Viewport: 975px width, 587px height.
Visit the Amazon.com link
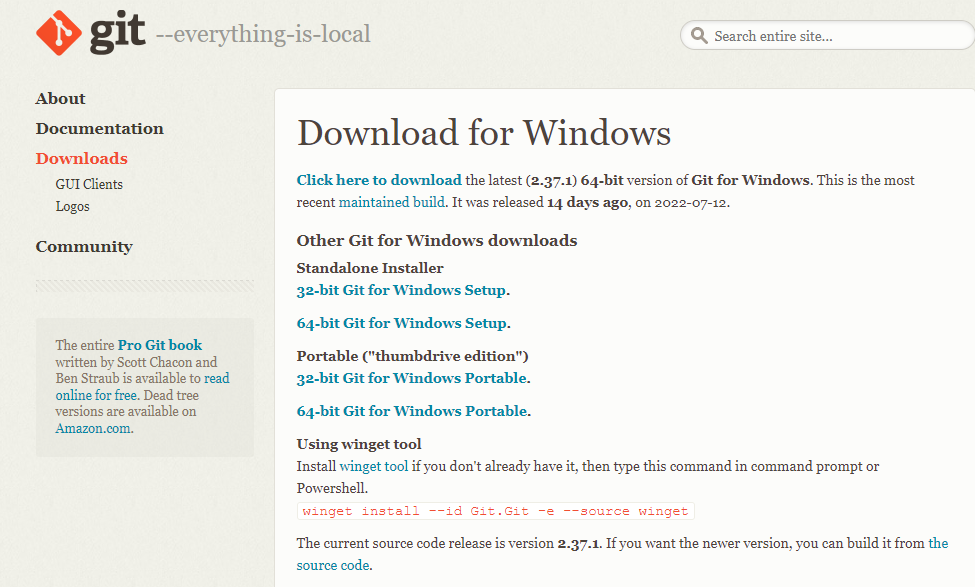point(93,428)
